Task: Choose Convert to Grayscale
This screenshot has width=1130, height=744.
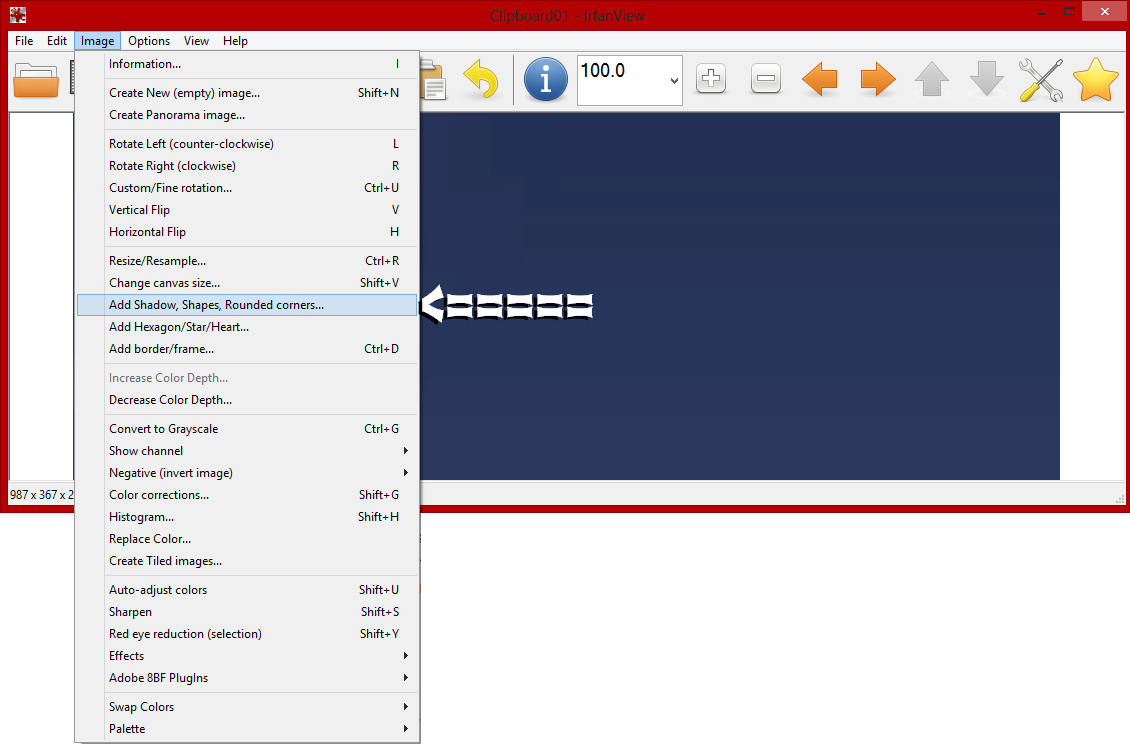Action: coord(247,429)
